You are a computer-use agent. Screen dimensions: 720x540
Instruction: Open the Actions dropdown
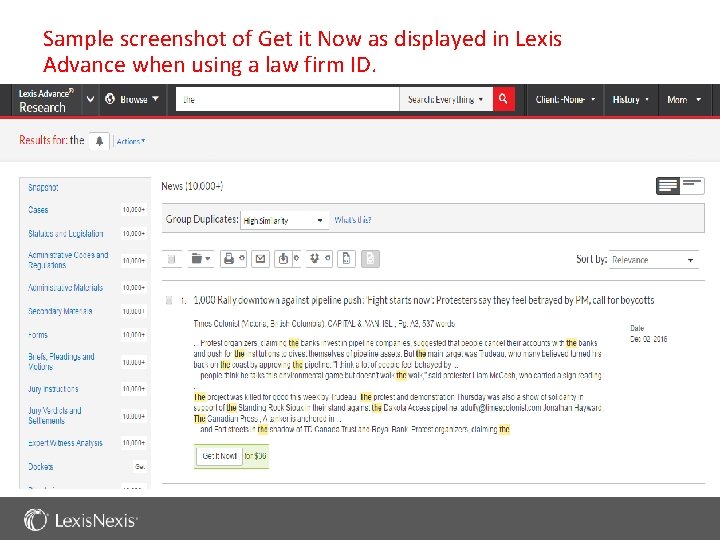pyautogui.click(x=131, y=141)
